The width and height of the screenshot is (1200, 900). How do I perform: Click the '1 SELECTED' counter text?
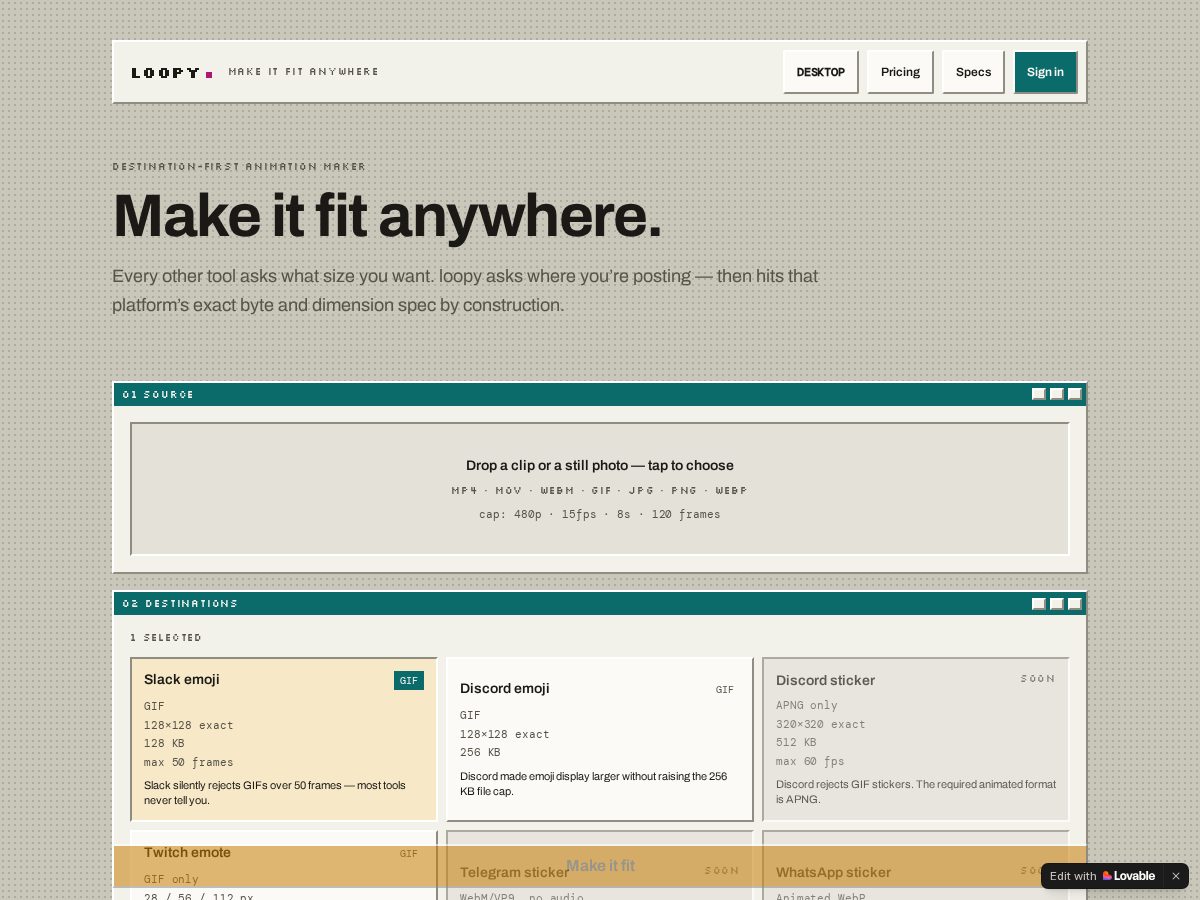click(166, 637)
